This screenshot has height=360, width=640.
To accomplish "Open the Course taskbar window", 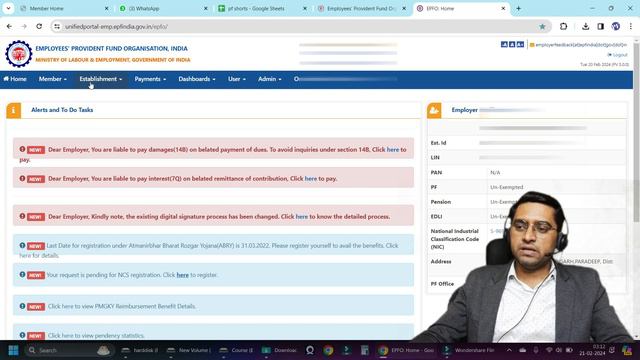I will pyautogui.click(x=236, y=350).
